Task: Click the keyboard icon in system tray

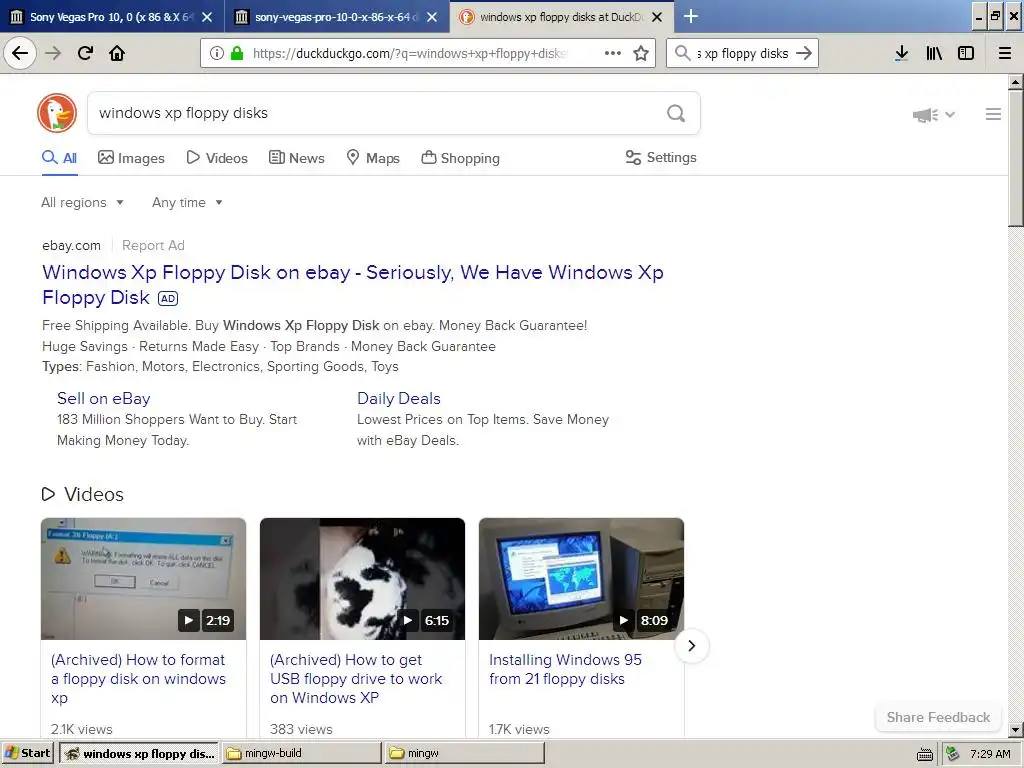Action: [925, 754]
